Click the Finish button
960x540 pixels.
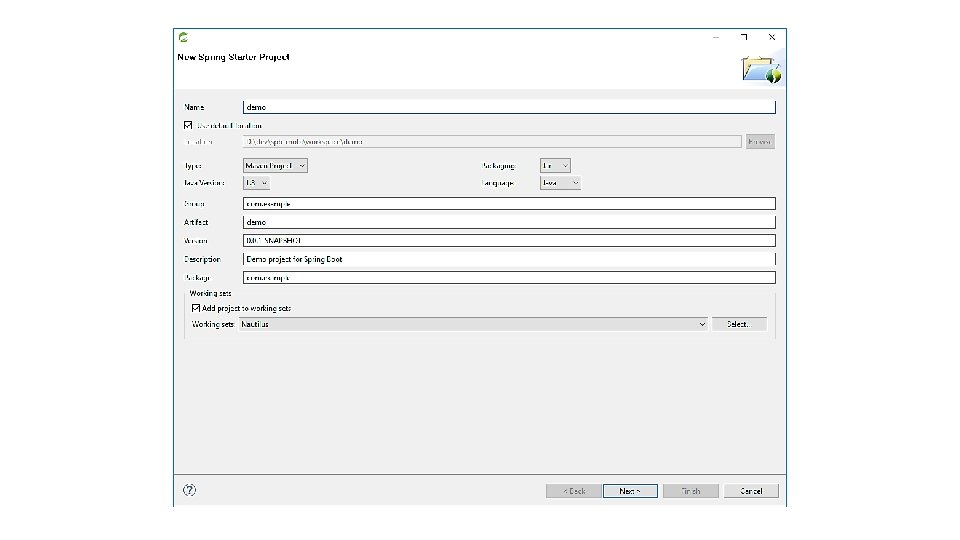point(691,491)
